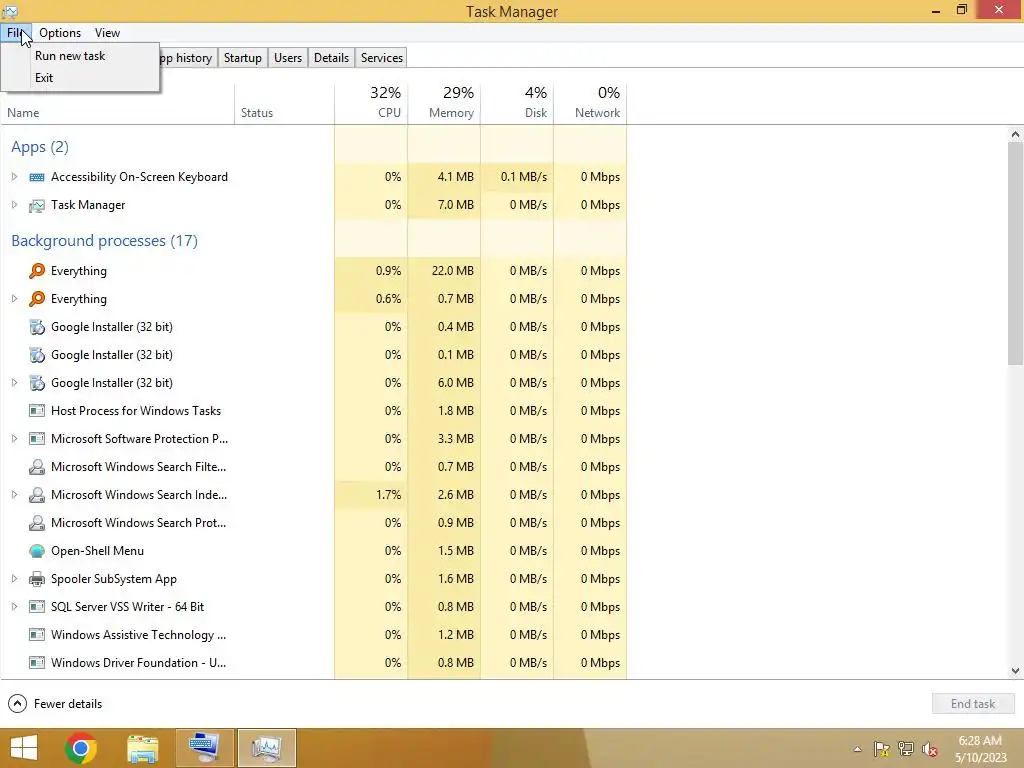Click SQL Server VSS Writer icon
Viewport: 1024px width, 768px height.
coord(37,607)
